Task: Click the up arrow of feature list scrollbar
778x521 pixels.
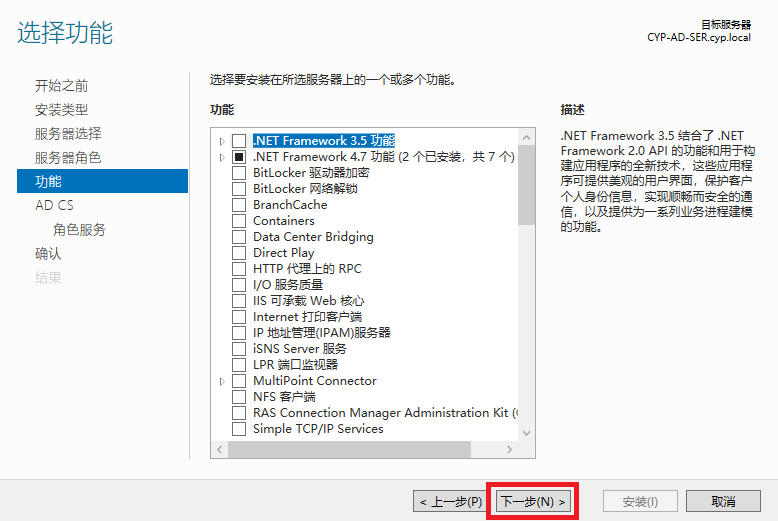Action: click(x=526, y=136)
